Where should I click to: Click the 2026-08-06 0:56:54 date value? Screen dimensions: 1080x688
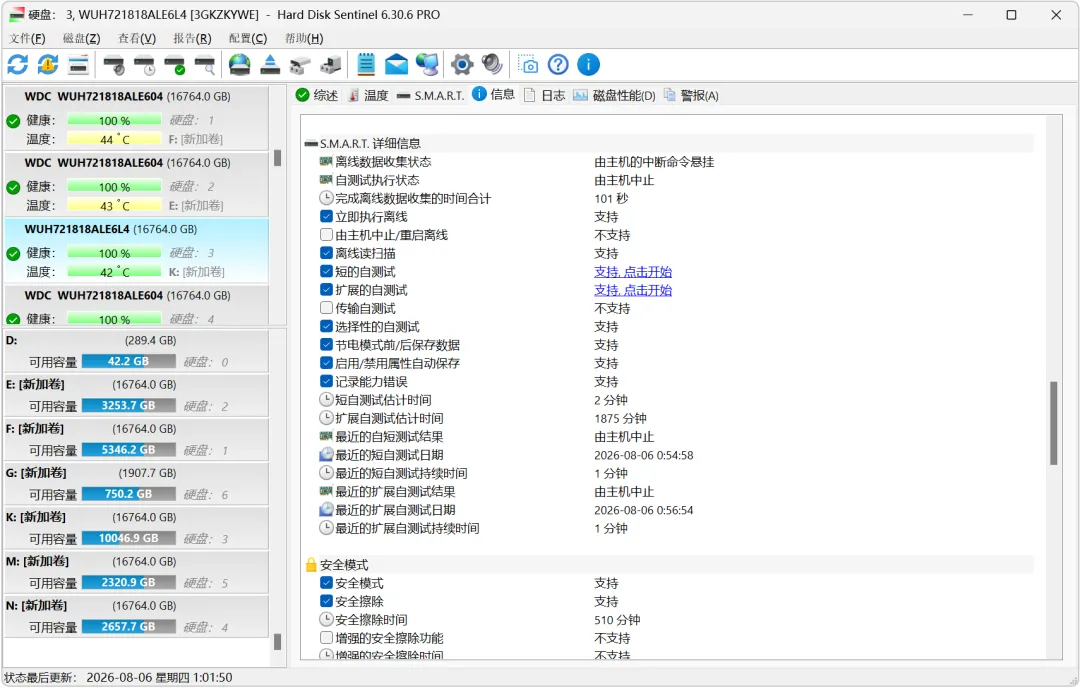click(x=643, y=510)
